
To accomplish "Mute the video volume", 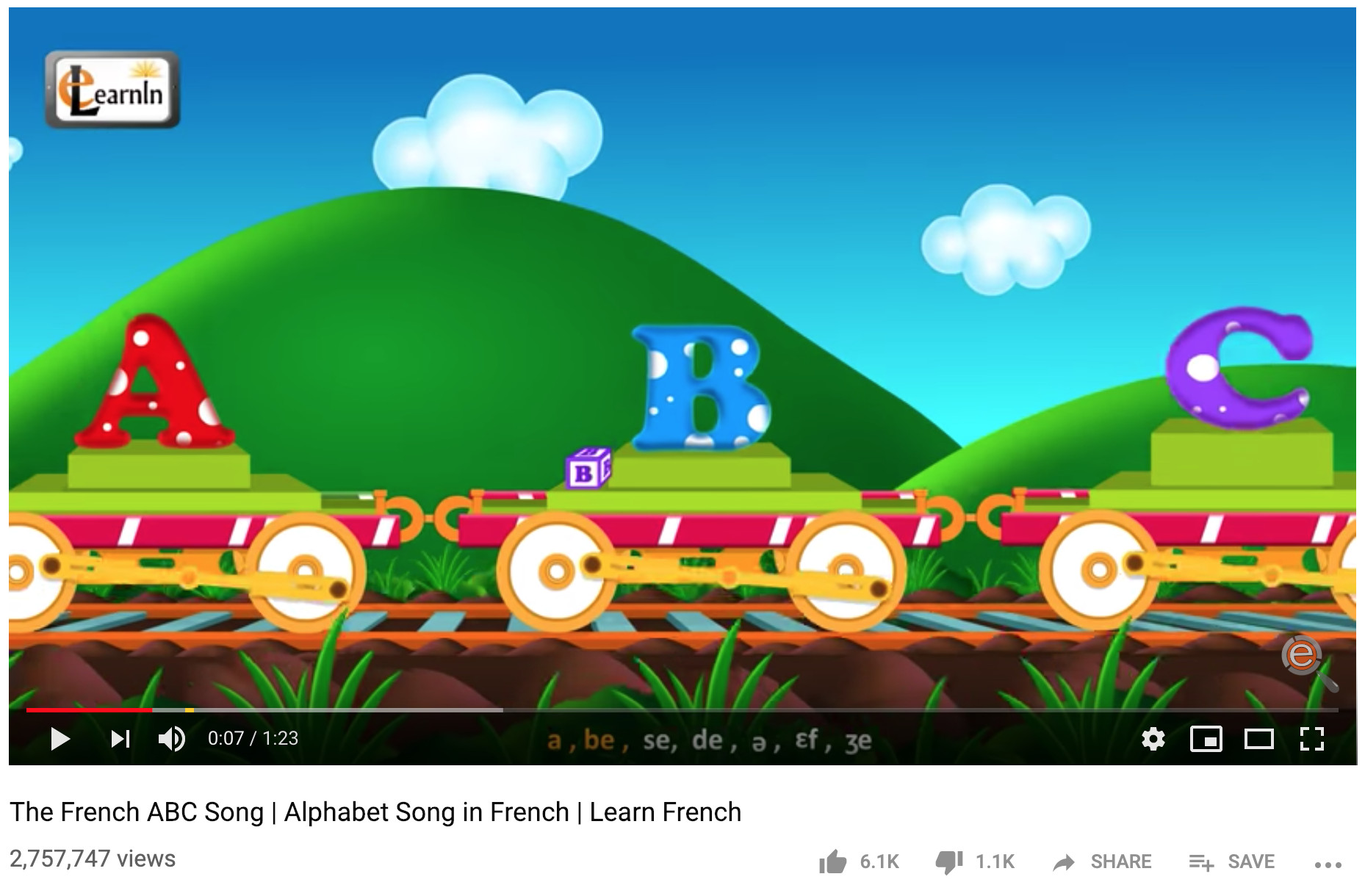I will click(172, 738).
